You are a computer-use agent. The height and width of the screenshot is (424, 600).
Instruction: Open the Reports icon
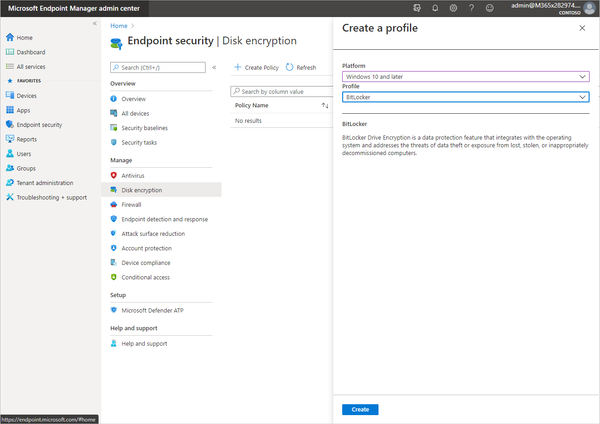(x=10, y=139)
